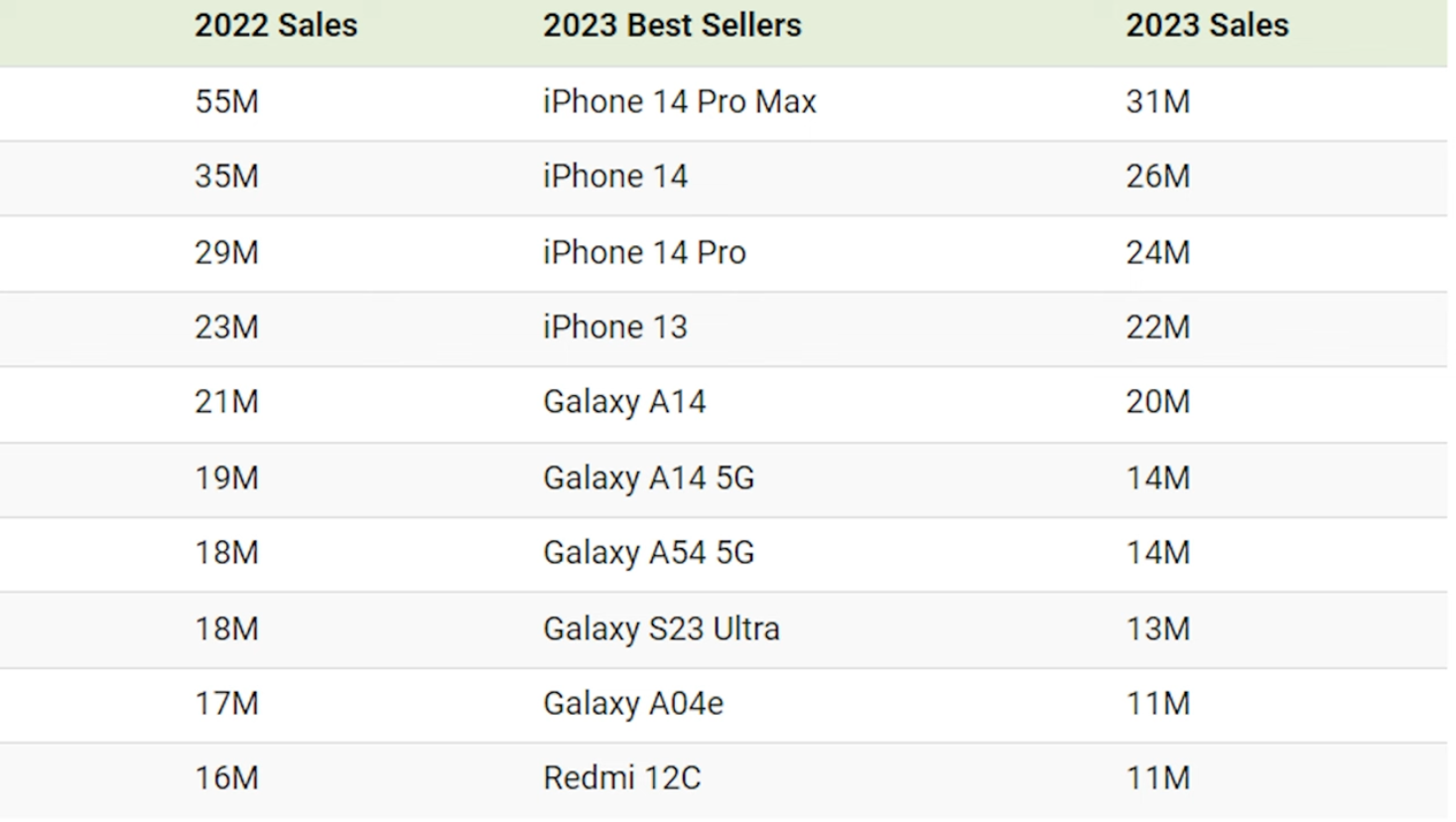Viewport: 1456px width, 822px height.
Task: Select the Galaxy A14 cell
Action: (624, 402)
